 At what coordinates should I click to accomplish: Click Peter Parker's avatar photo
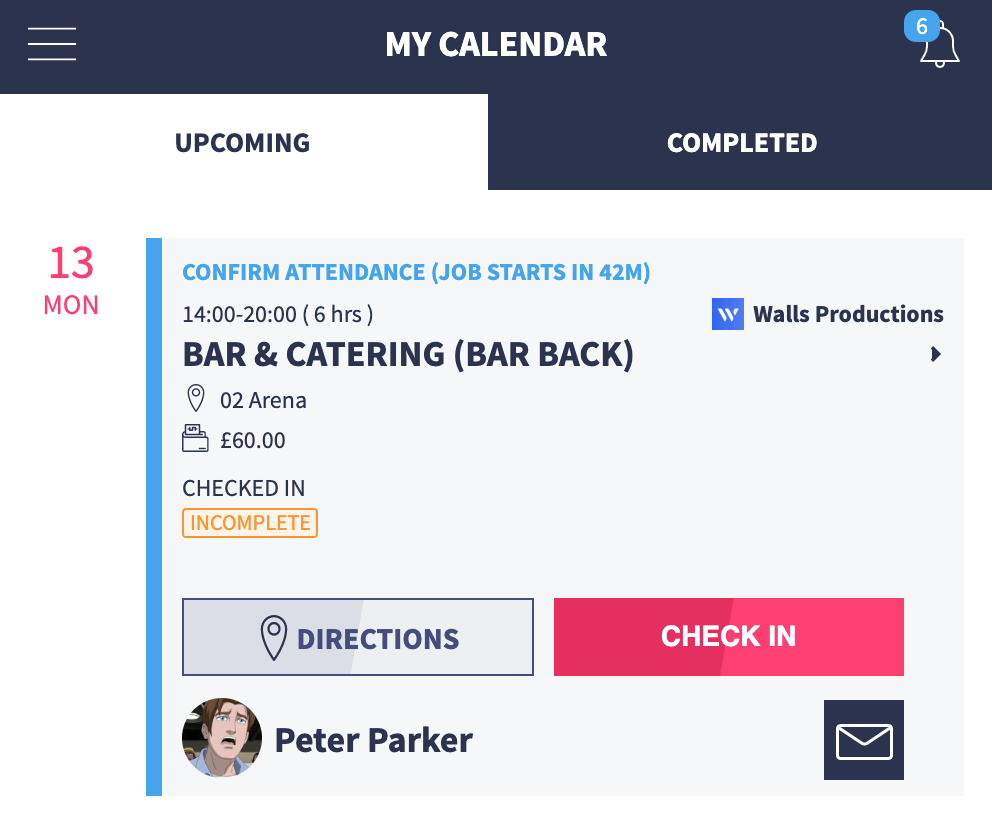point(222,738)
